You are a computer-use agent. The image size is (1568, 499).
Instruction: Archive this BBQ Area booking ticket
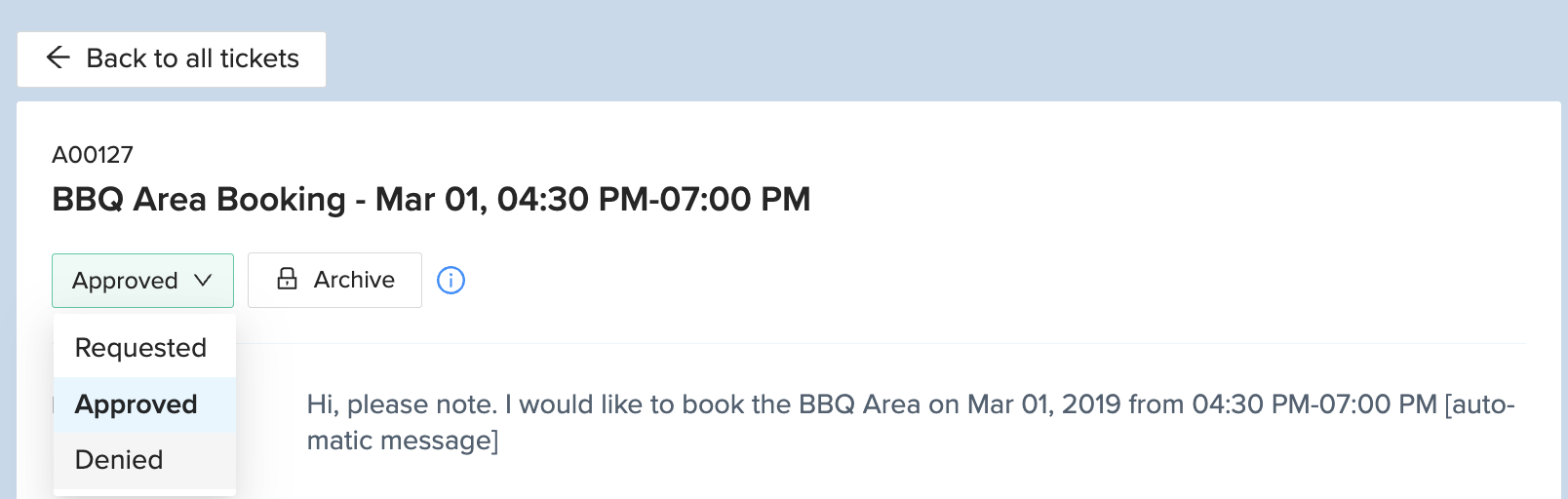tap(334, 281)
